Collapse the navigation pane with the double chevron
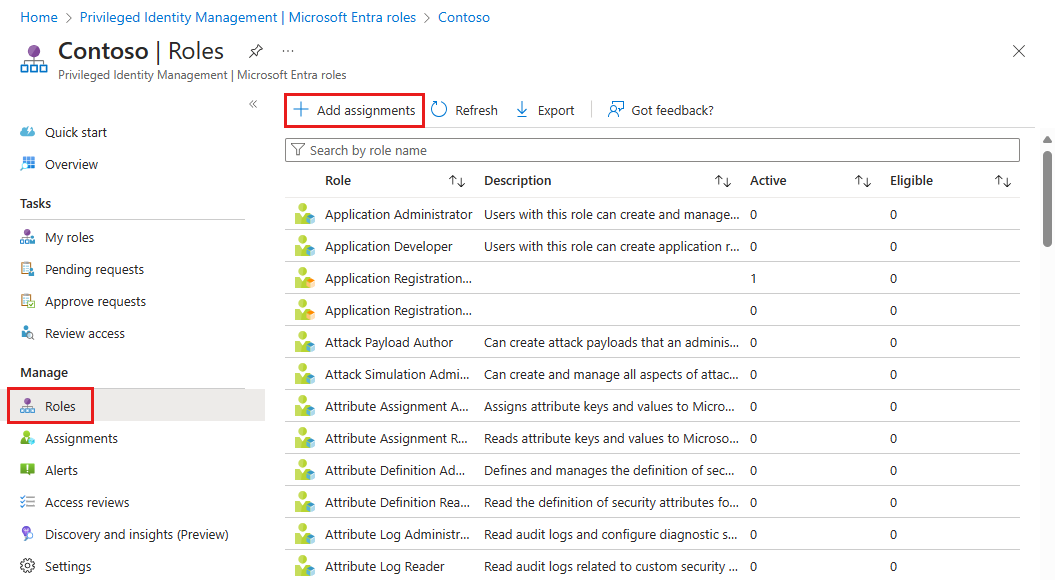This screenshot has width=1055, height=580. pyautogui.click(x=253, y=103)
